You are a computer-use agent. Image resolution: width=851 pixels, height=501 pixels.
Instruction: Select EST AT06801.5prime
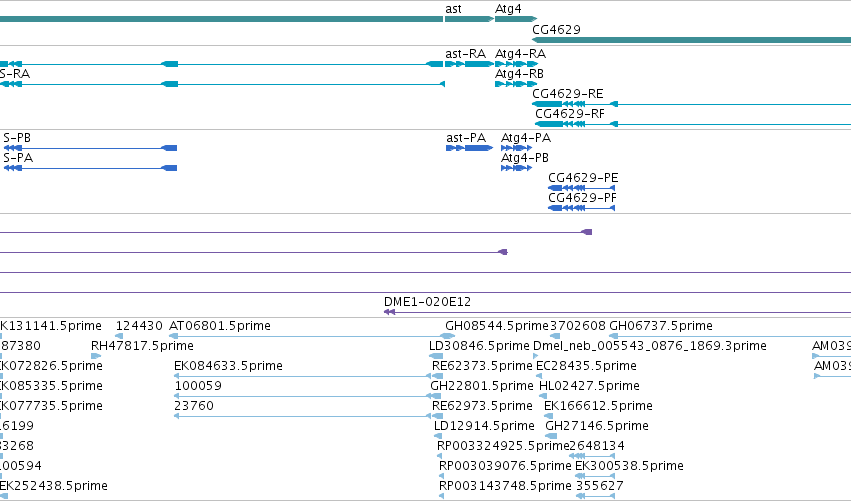click(220, 326)
